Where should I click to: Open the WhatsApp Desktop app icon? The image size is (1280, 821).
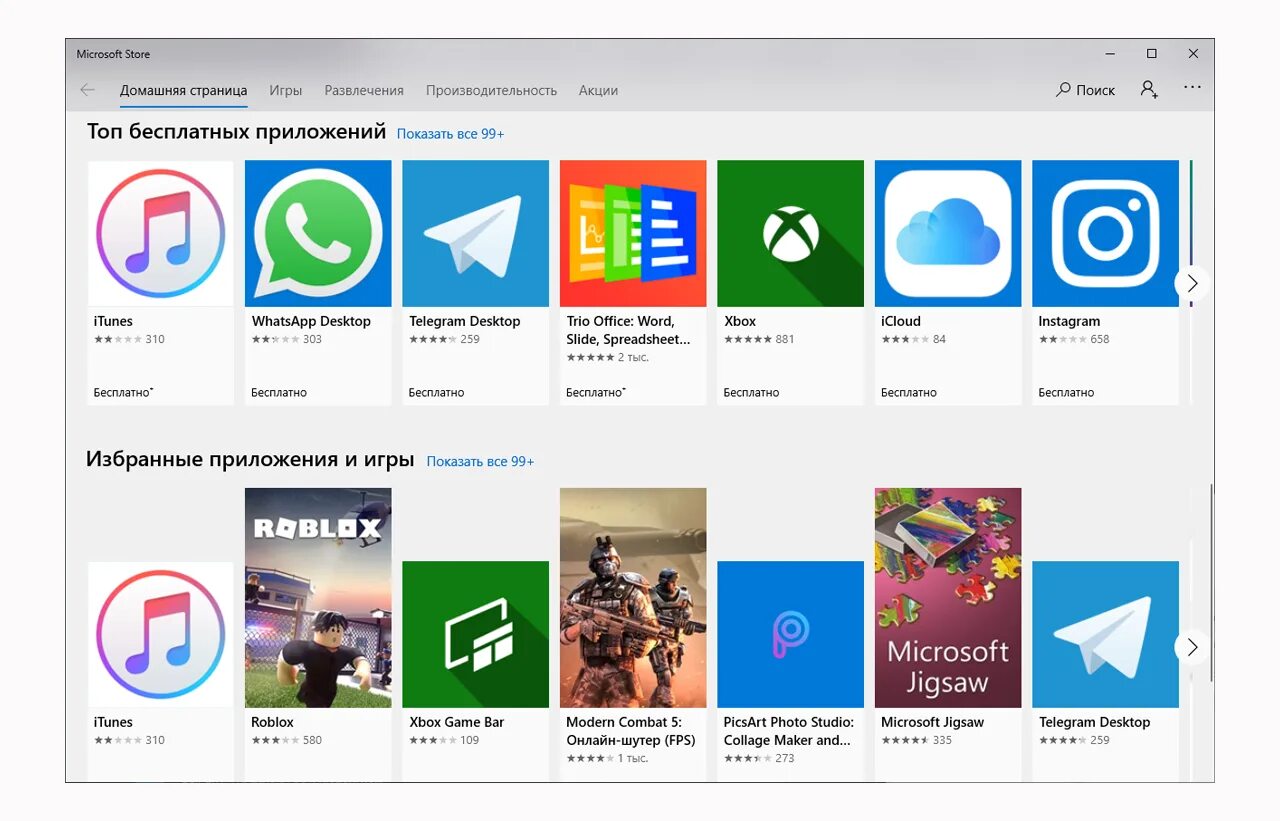click(x=318, y=233)
